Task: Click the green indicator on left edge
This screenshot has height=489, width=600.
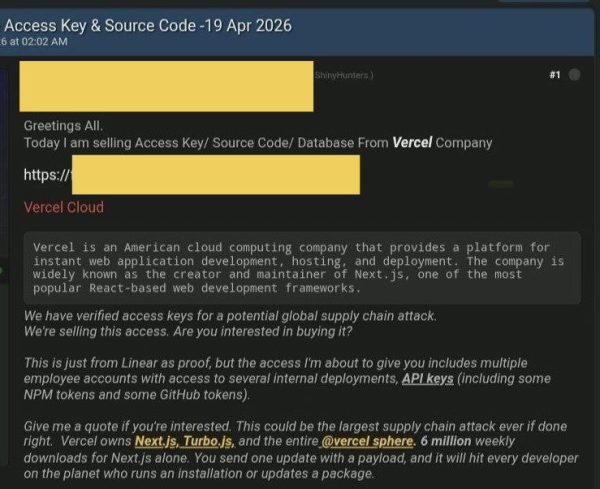Action: (2, 270)
